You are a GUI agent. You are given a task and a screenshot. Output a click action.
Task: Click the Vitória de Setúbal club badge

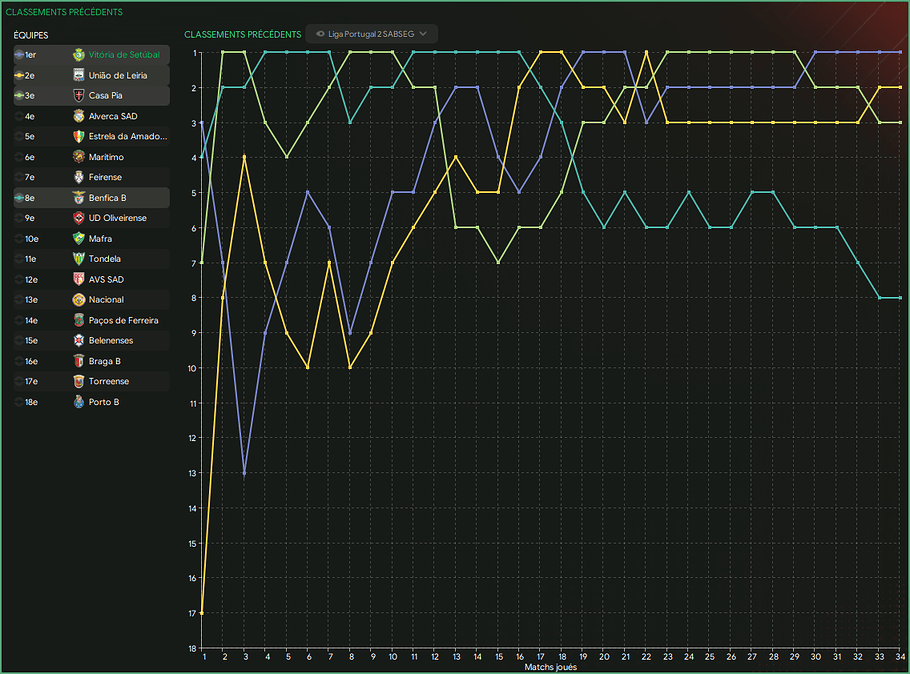point(79,55)
